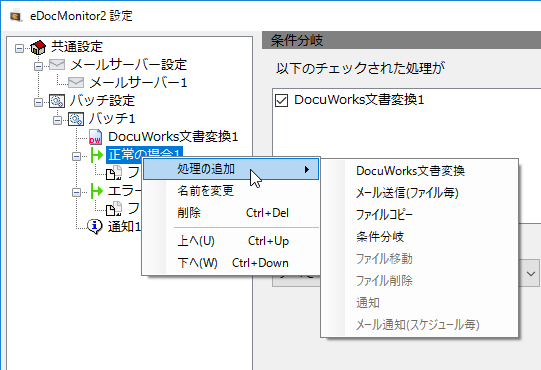Select the red house icon of 共通設定
541x370 pixels.
pyautogui.click(x=38, y=47)
